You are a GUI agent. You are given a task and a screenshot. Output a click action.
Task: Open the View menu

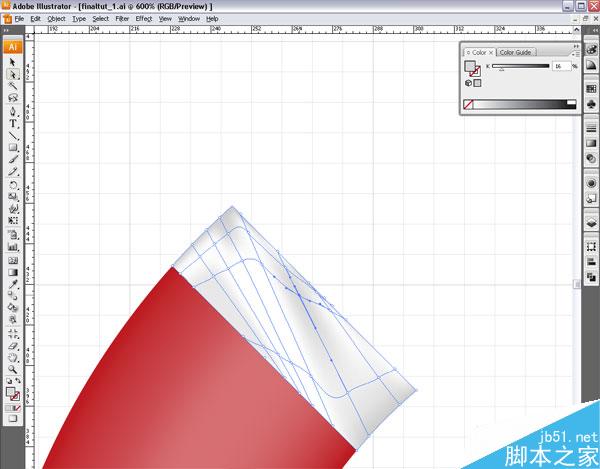click(165, 19)
